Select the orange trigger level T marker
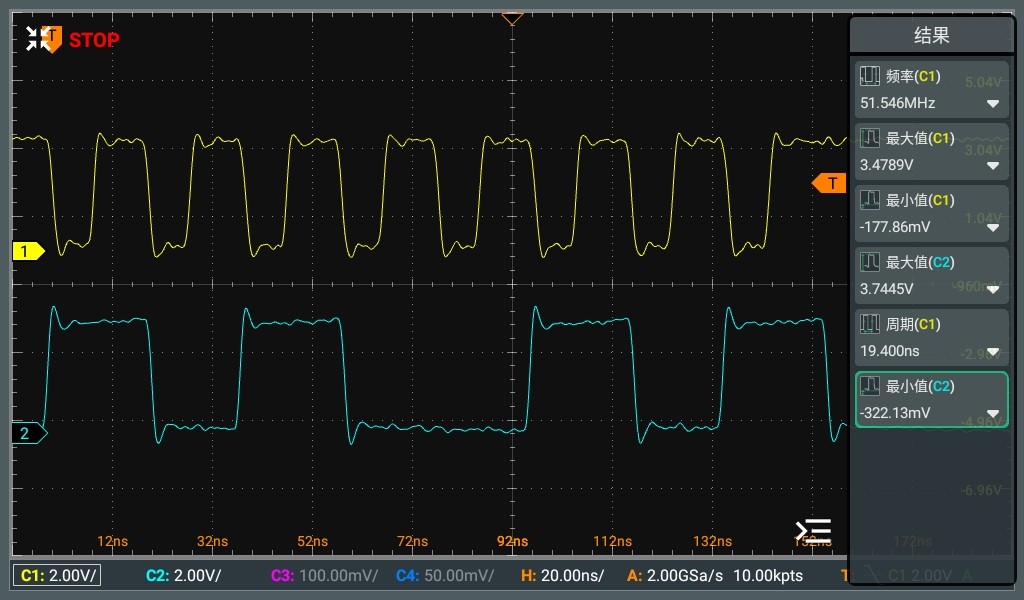The height and width of the screenshot is (600, 1024). pyautogui.click(x=828, y=183)
